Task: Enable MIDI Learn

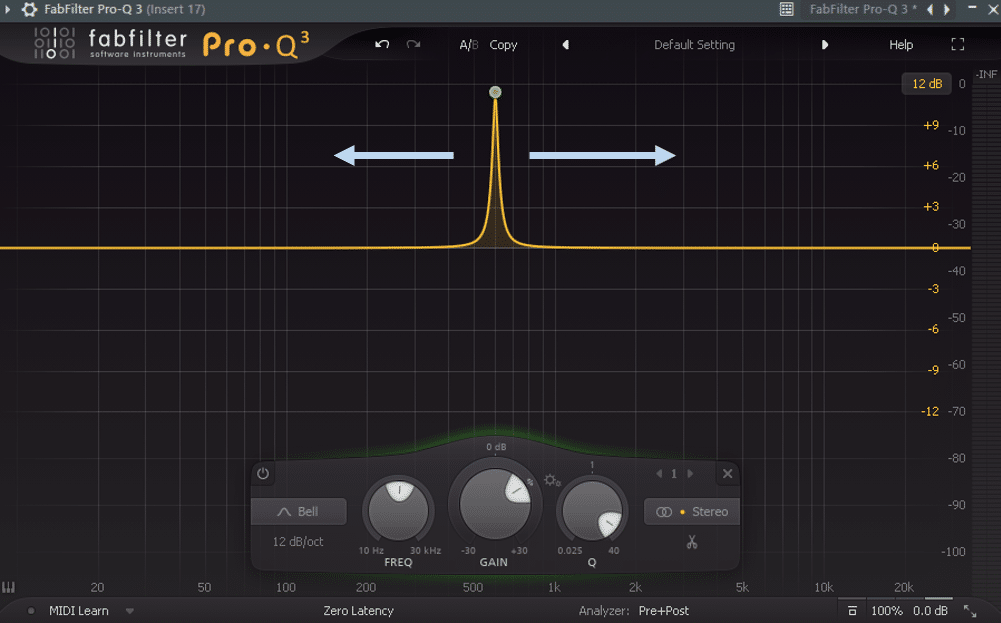Action: [x=79, y=611]
